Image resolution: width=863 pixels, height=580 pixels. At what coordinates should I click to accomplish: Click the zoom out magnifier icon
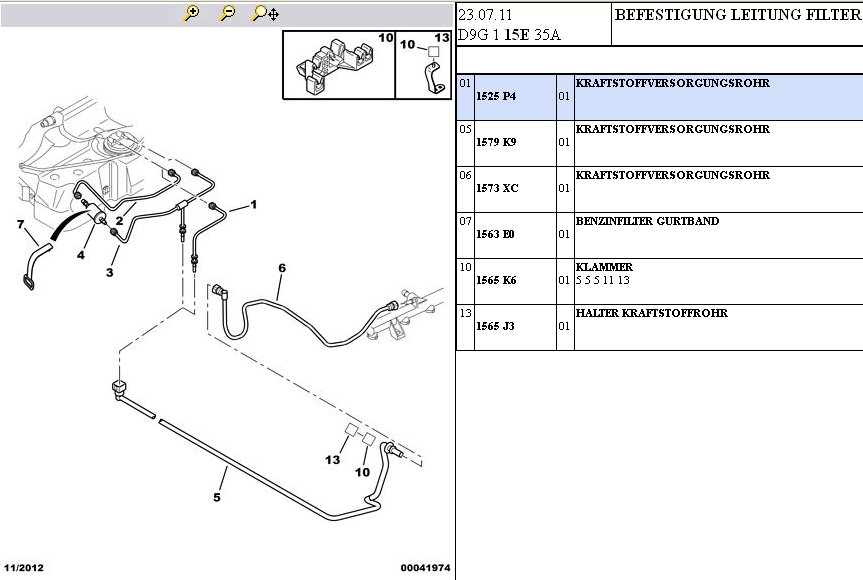[x=228, y=13]
